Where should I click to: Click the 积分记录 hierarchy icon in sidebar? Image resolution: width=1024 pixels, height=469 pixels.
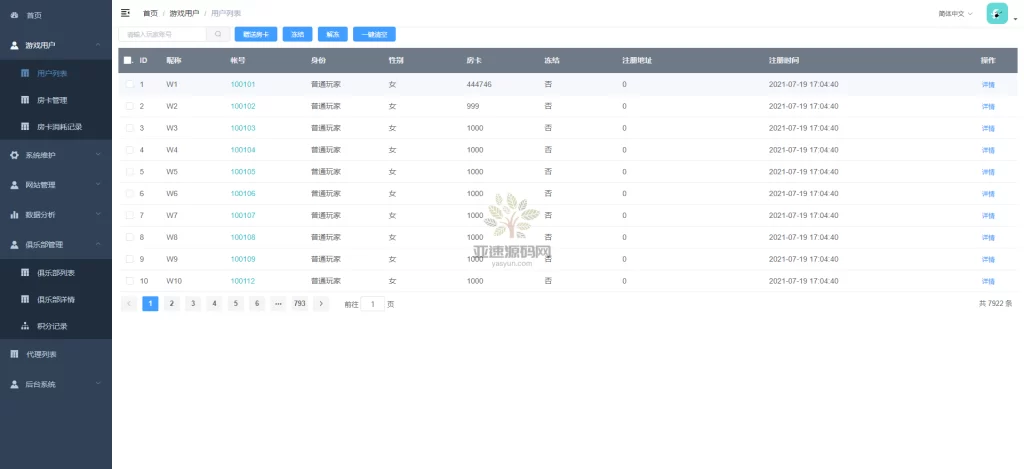[x=25, y=326]
